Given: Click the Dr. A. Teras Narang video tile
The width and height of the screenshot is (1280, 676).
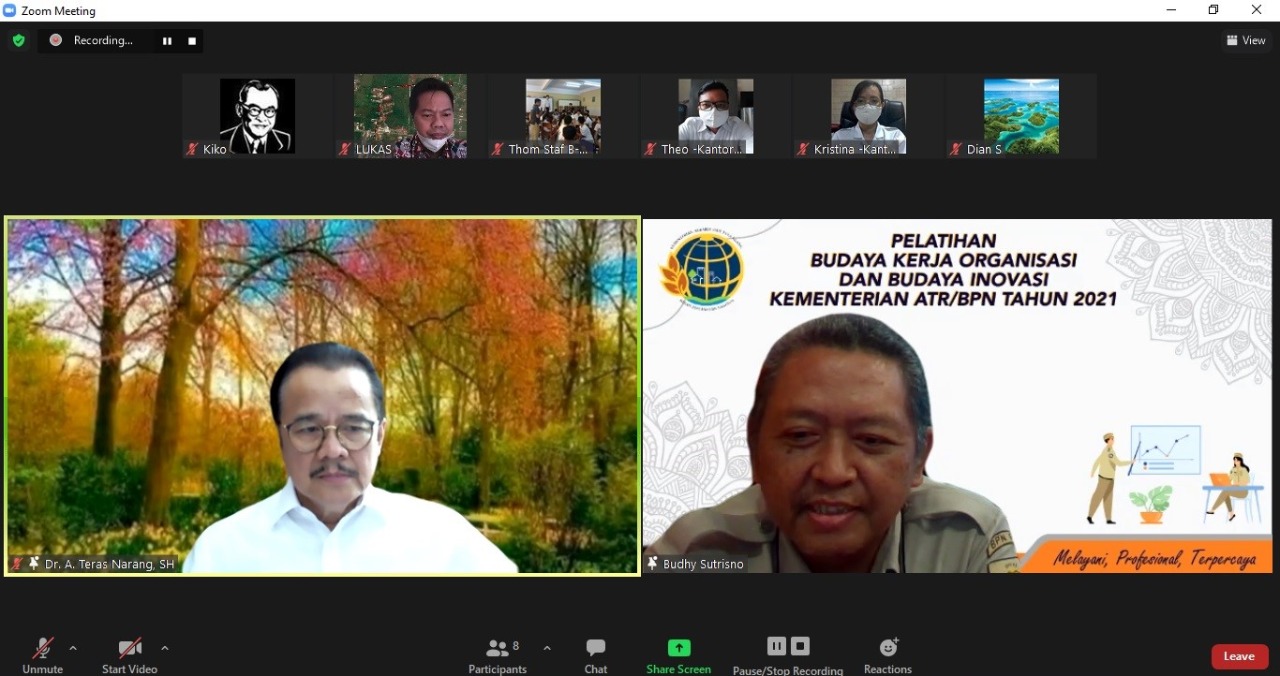Looking at the screenshot, I should 322,396.
